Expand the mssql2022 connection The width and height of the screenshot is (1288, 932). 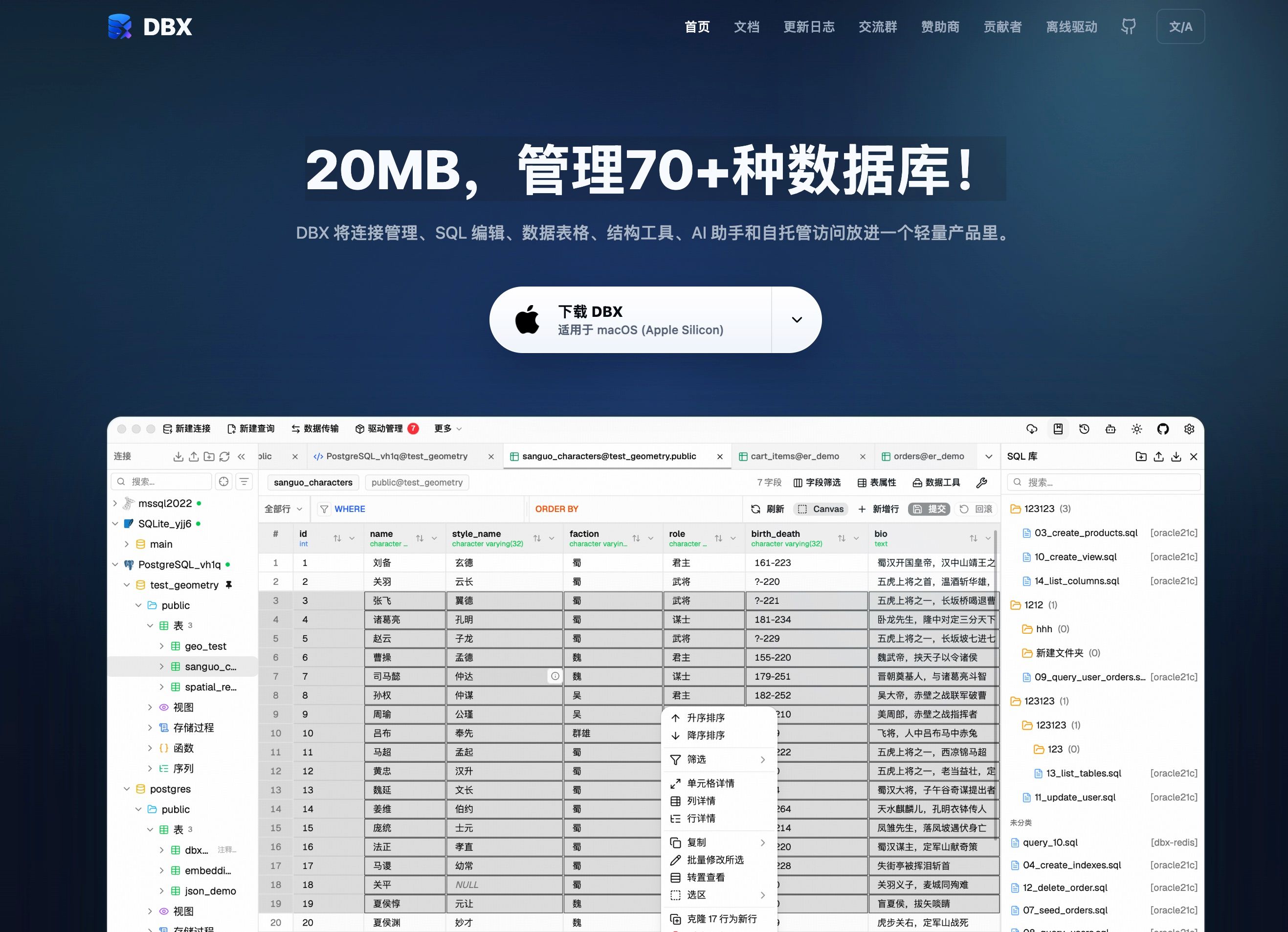115,503
